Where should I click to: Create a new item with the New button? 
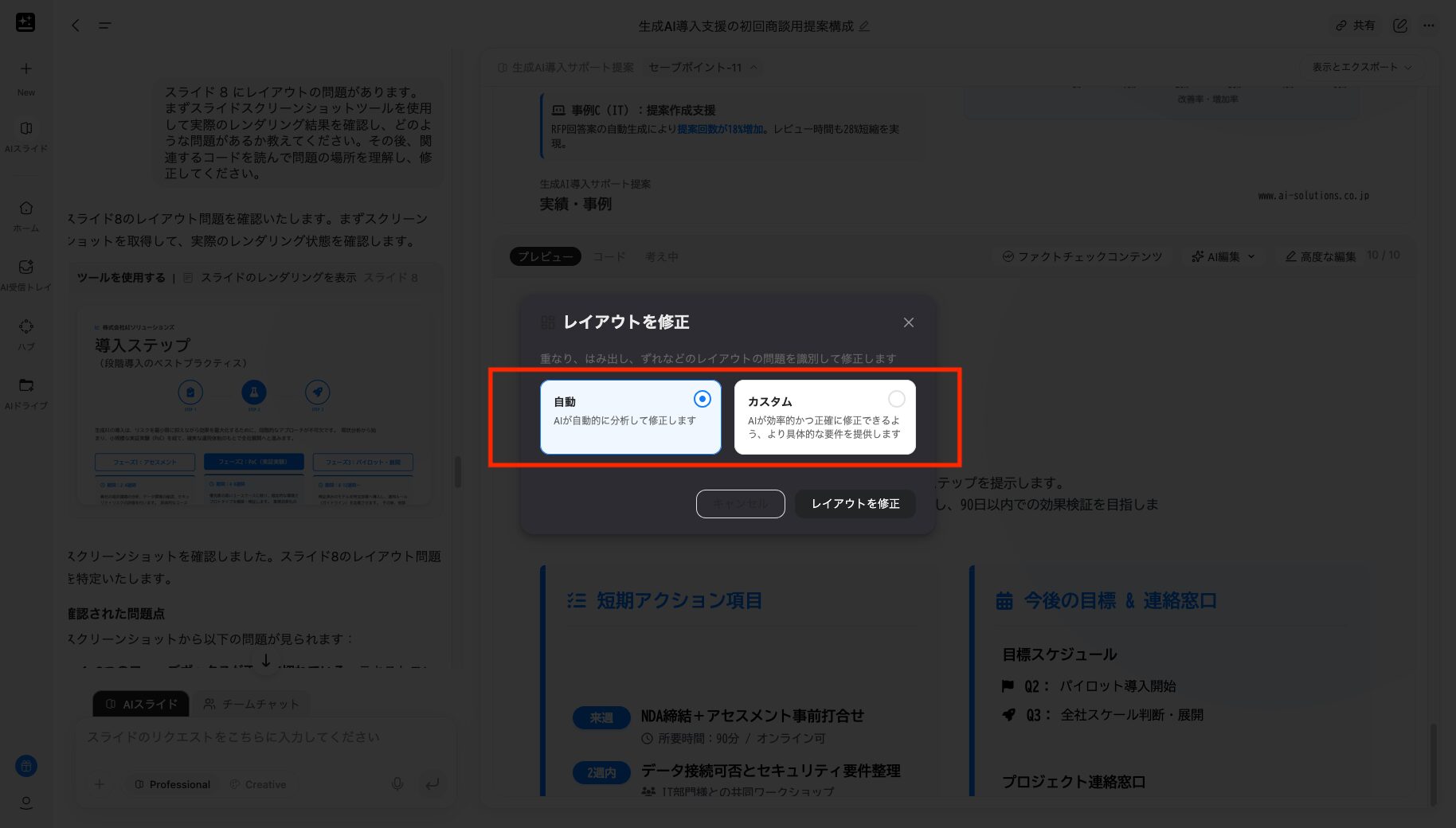26,77
